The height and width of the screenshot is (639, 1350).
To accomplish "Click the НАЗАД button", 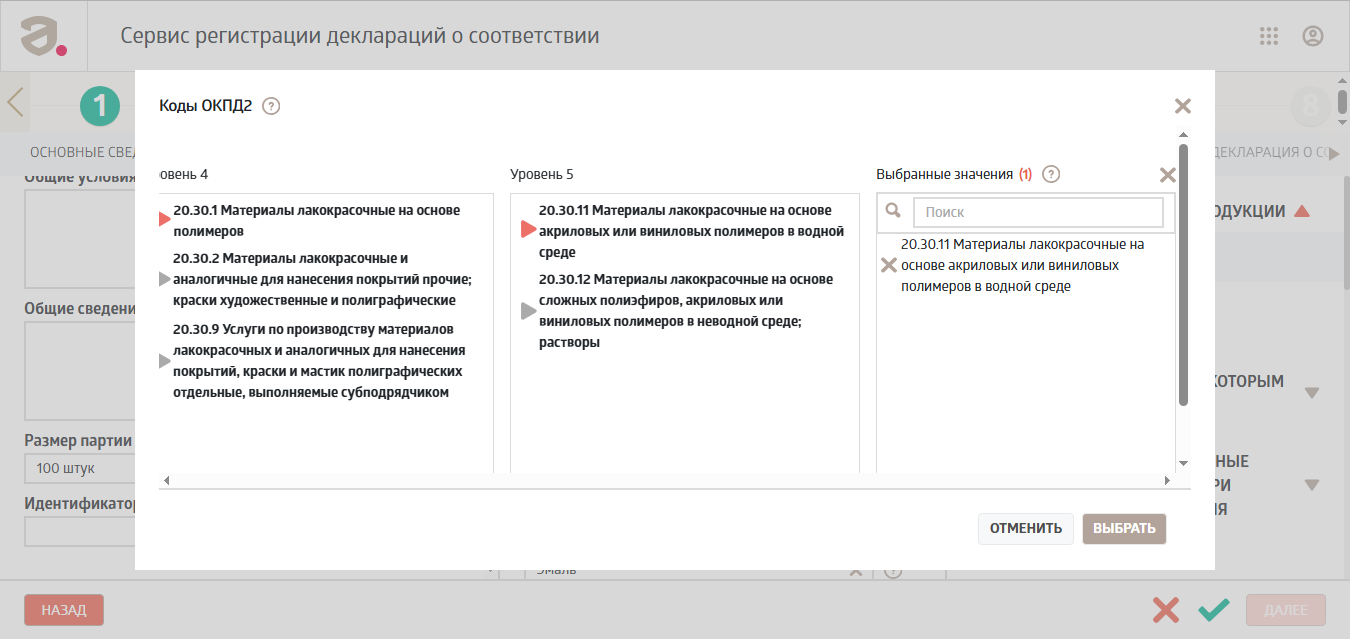I will pos(64,610).
